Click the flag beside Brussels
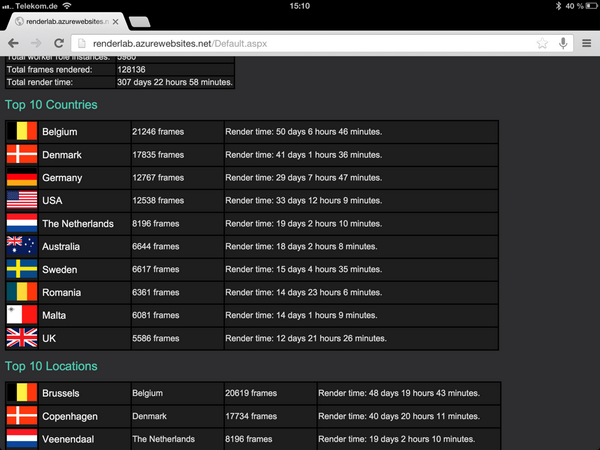600x450 pixels. pyautogui.click(x=22, y=393)
